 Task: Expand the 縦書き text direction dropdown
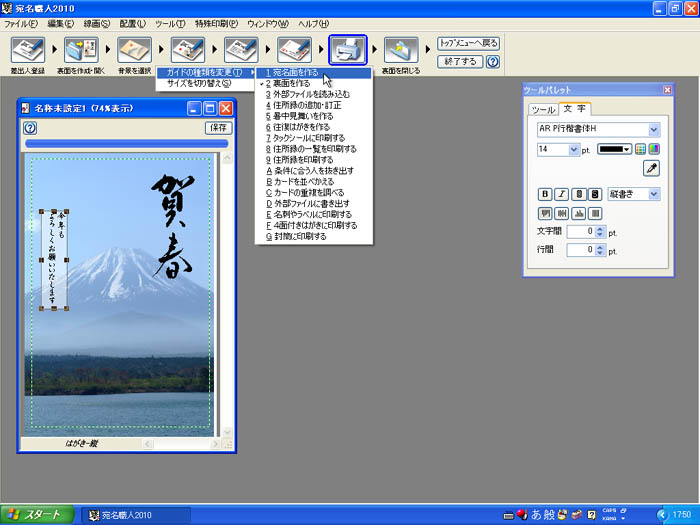click(x=653, y=194)
